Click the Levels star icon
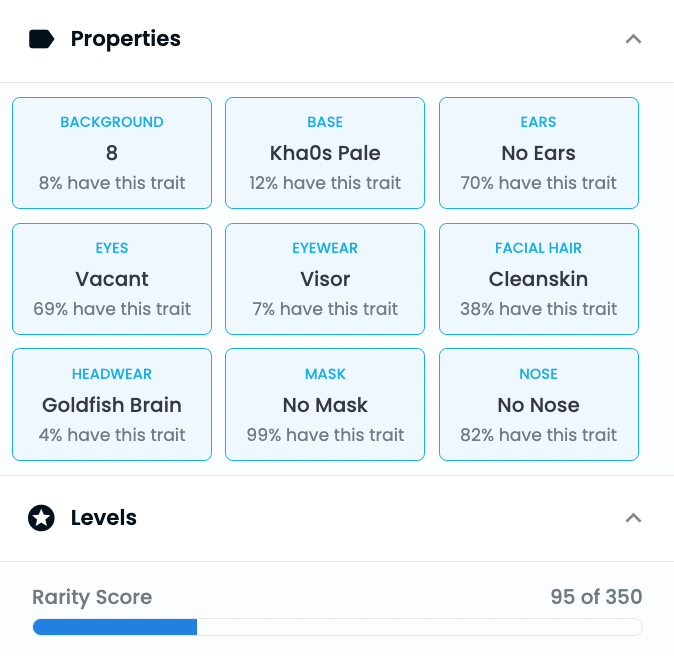 coord(41,518)
